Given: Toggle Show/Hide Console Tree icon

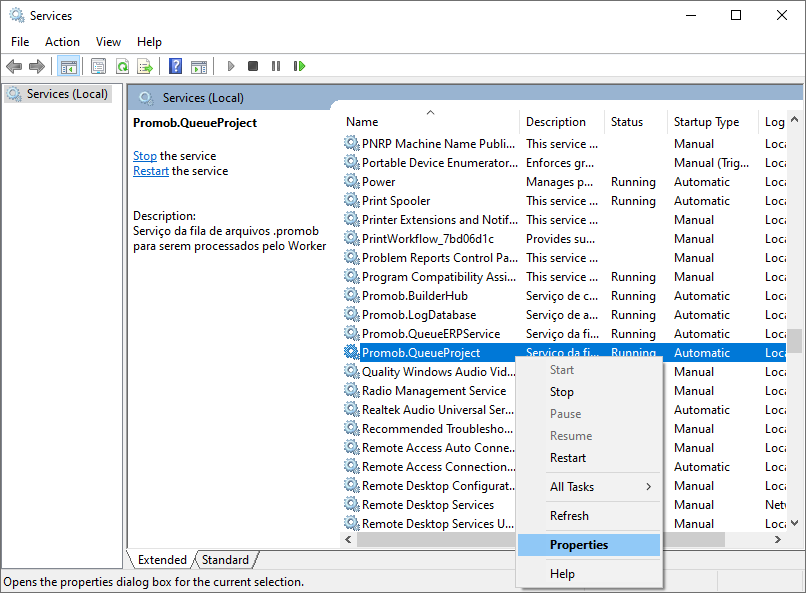Looking at the screenshot, I should pos(68,66).
